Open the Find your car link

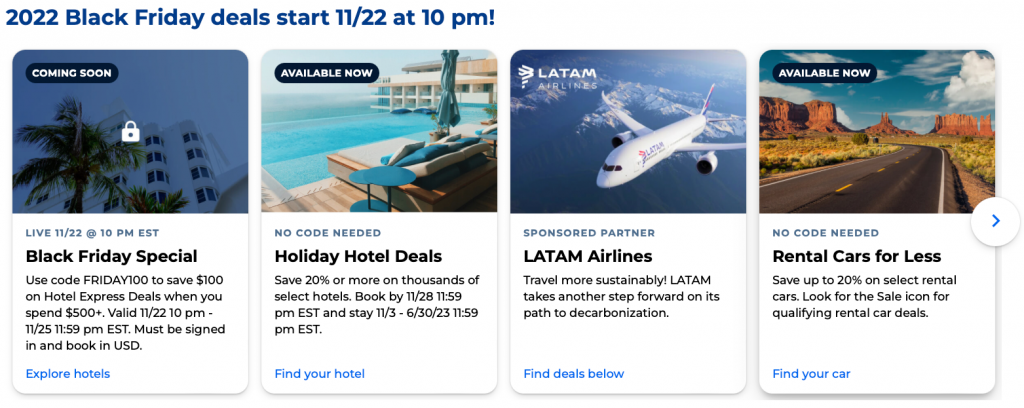click(811, 374)
